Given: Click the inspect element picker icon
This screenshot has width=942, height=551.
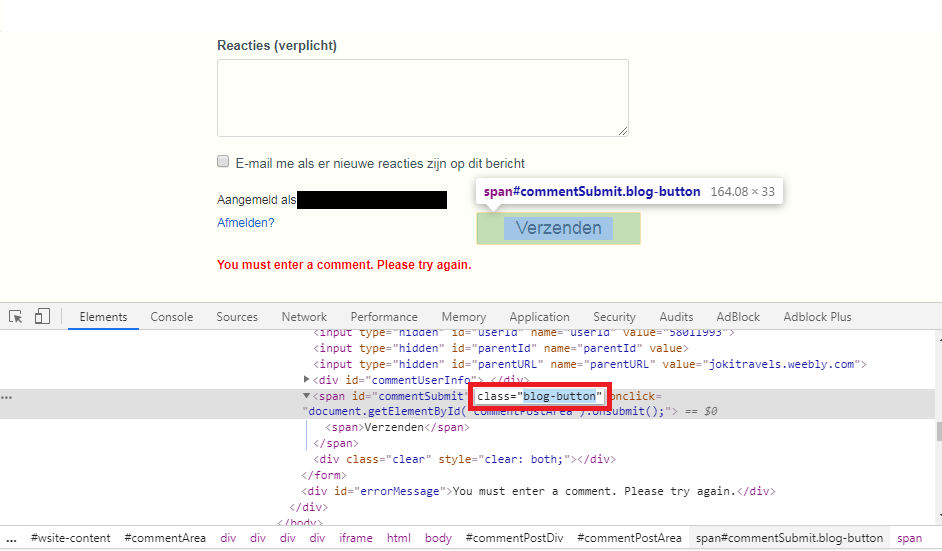Looking at the screenshot, I should tap(16, 317).
